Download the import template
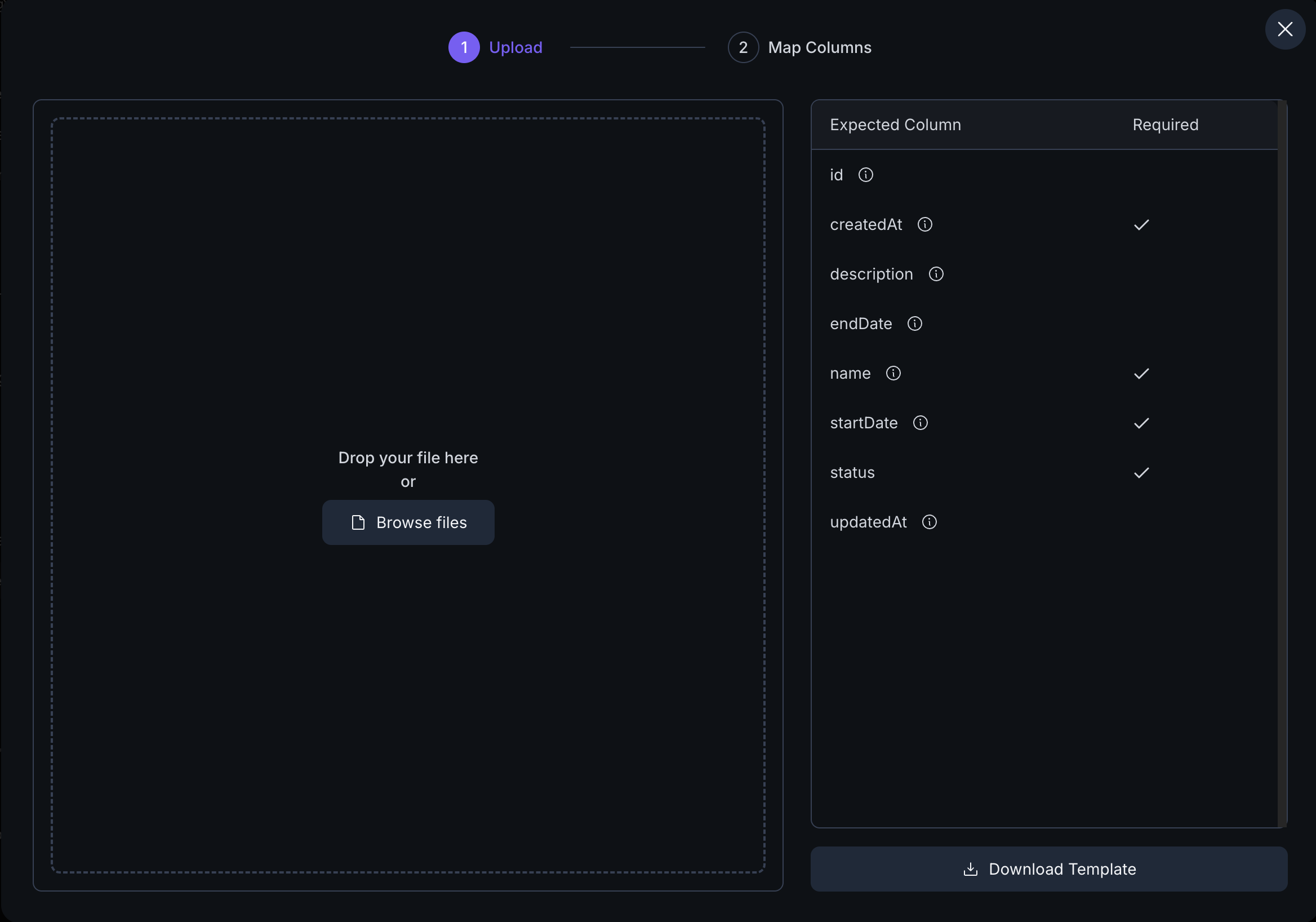The width and height of the screenshot is (1316, 922). (1049, 868)
